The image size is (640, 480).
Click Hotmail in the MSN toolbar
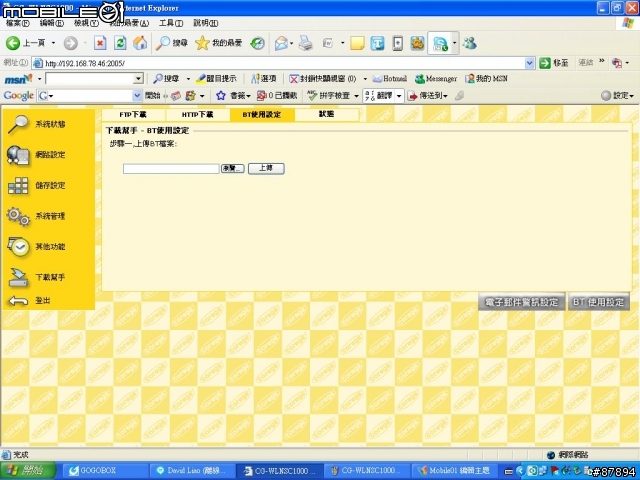[390, 78]
